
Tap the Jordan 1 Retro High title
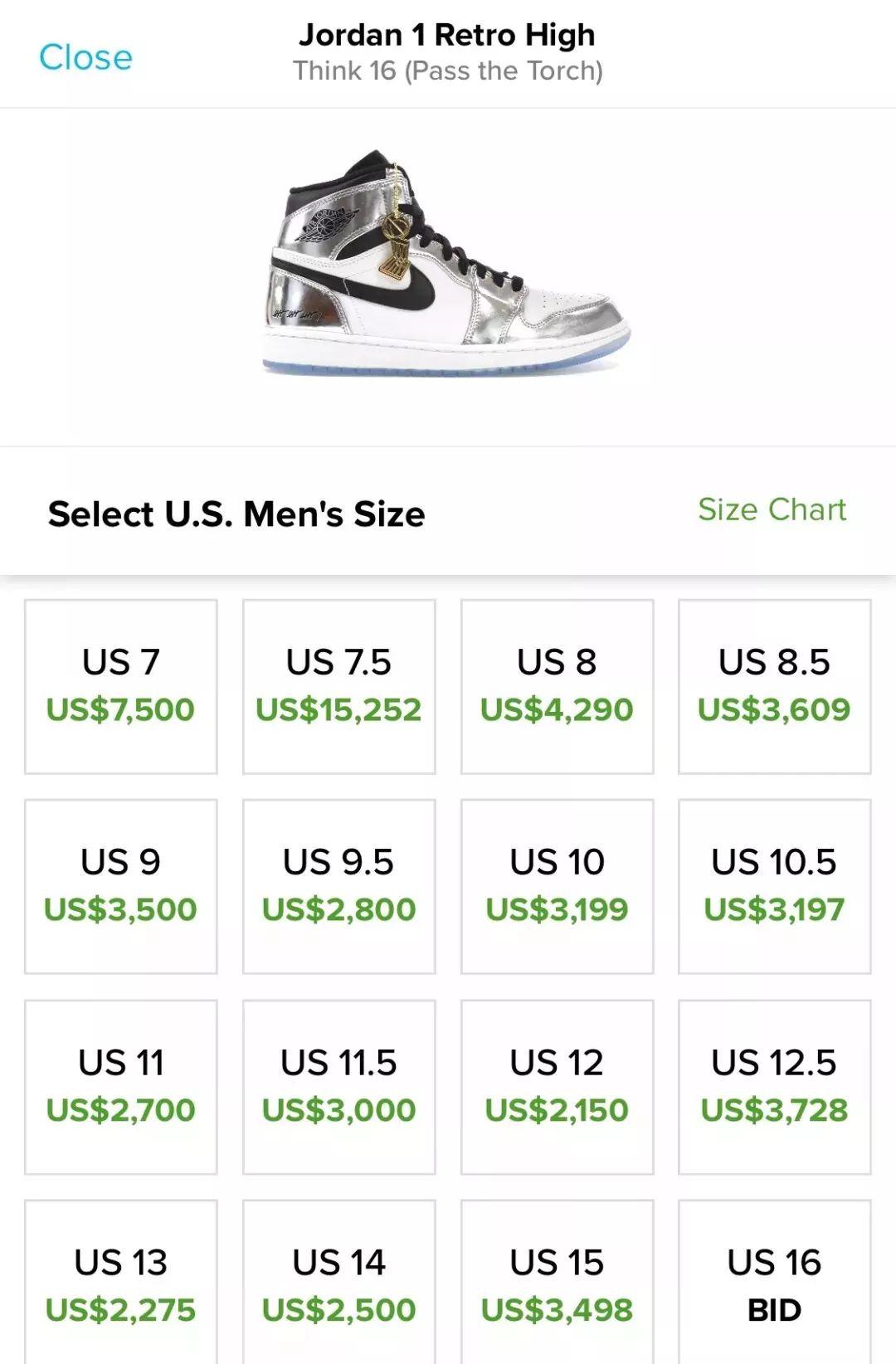(x=447, y=35)
